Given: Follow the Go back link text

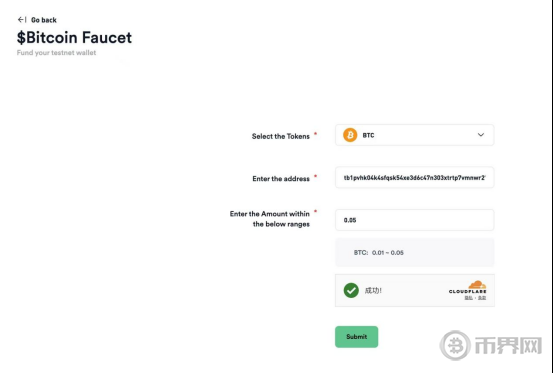Looking at the screenshot, I should 44,20.
